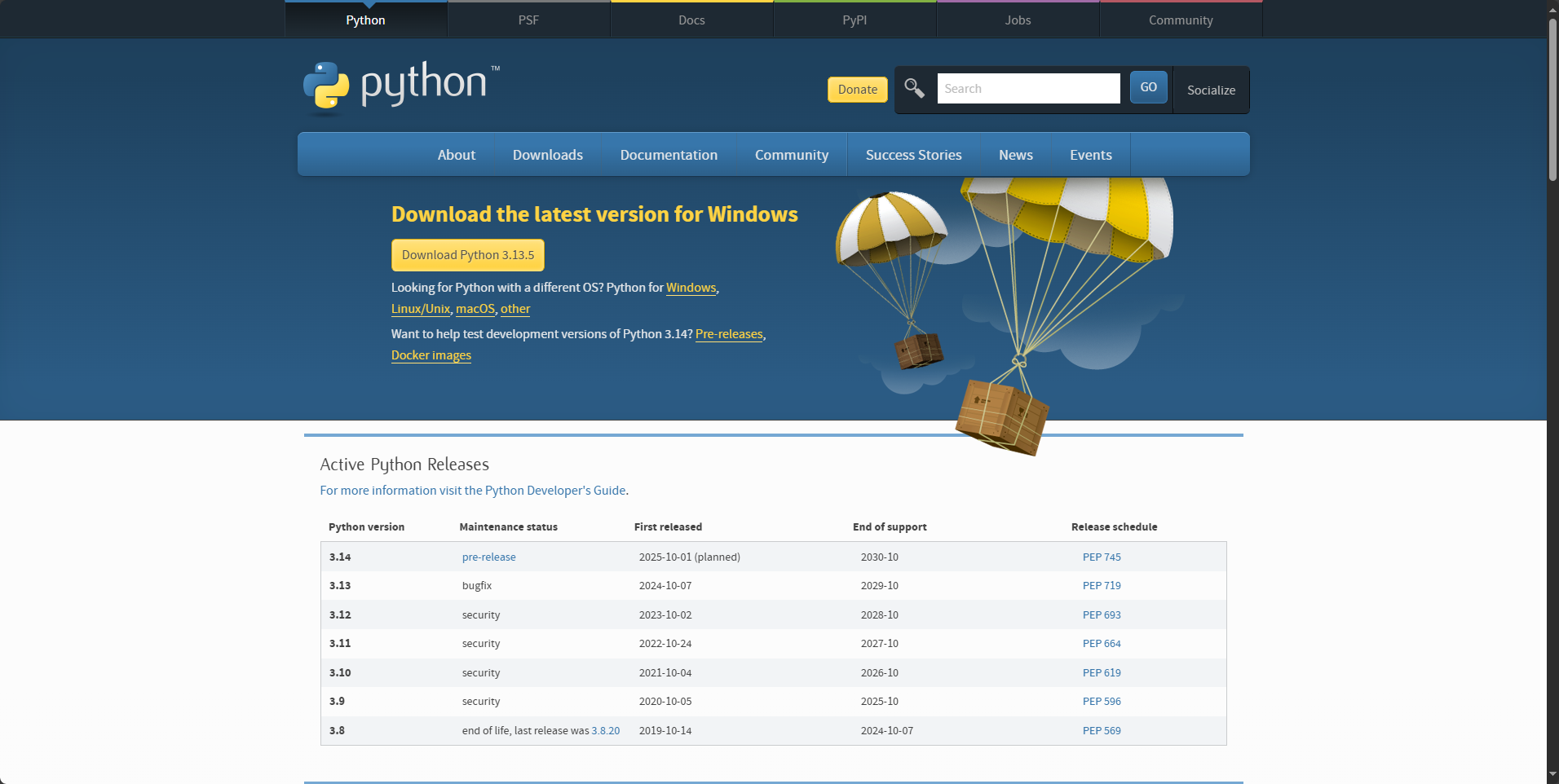Open the Success Stories page

(913, 154)
